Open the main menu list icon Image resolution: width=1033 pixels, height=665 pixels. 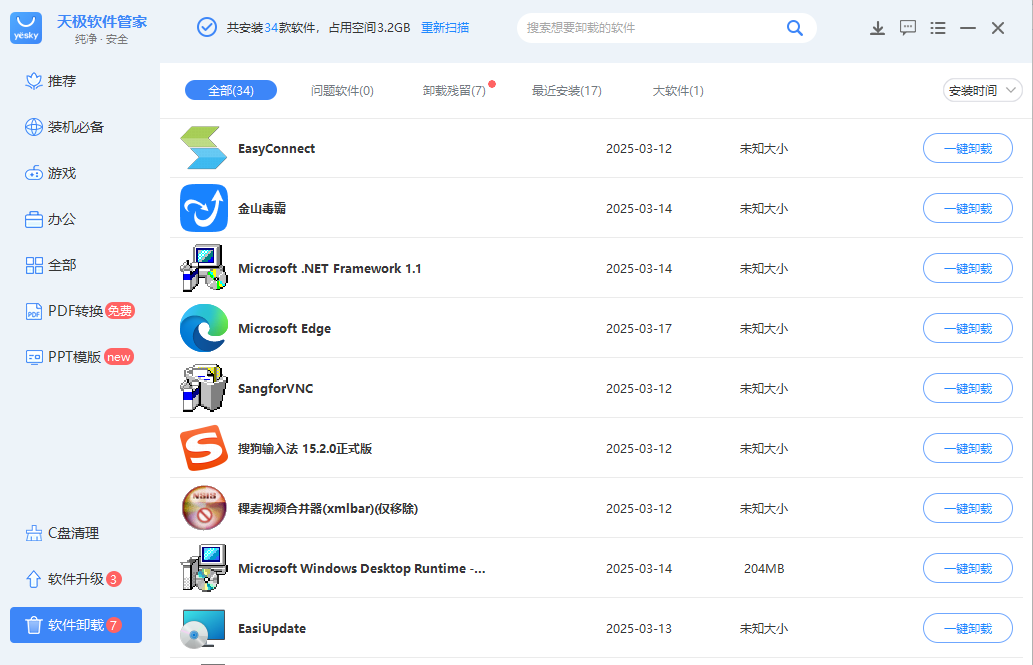[x=938, y=28]
